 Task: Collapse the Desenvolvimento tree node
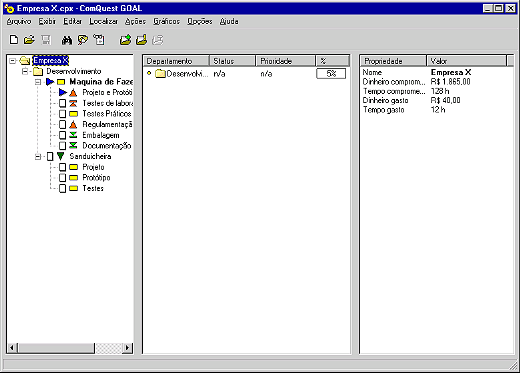coord(25,71)
